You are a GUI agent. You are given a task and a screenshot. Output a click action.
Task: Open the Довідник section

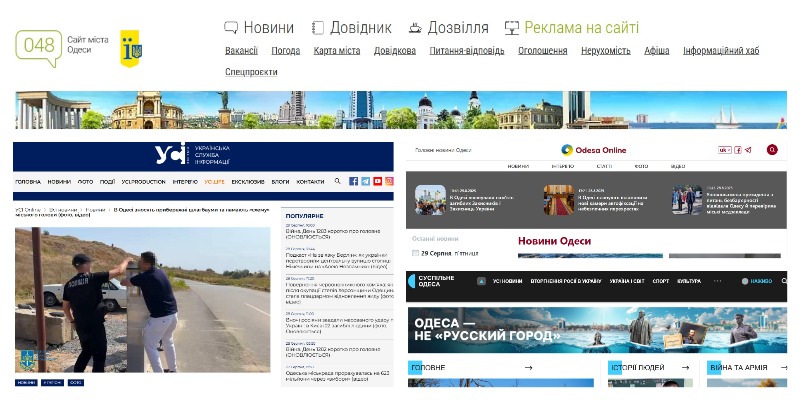pyautogui.click(x=351, y=28)
